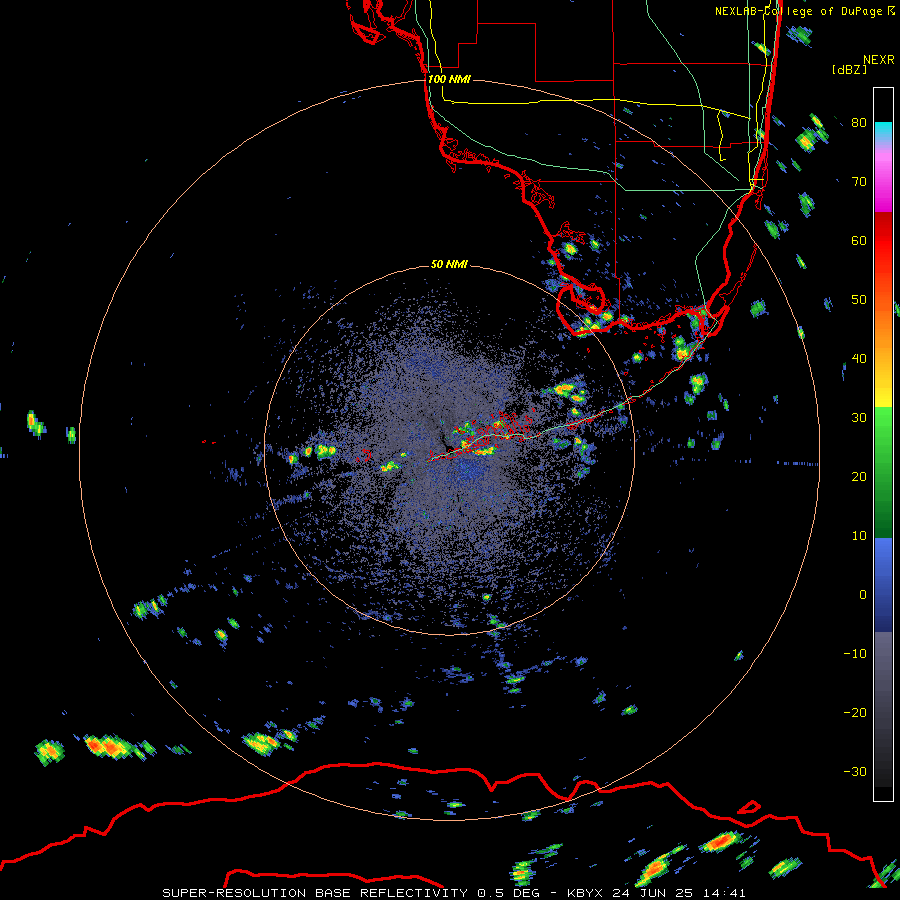Click the "[dBZ]" unit label
The height and width of the screenshot is (900, 900).
coord(849,69)
